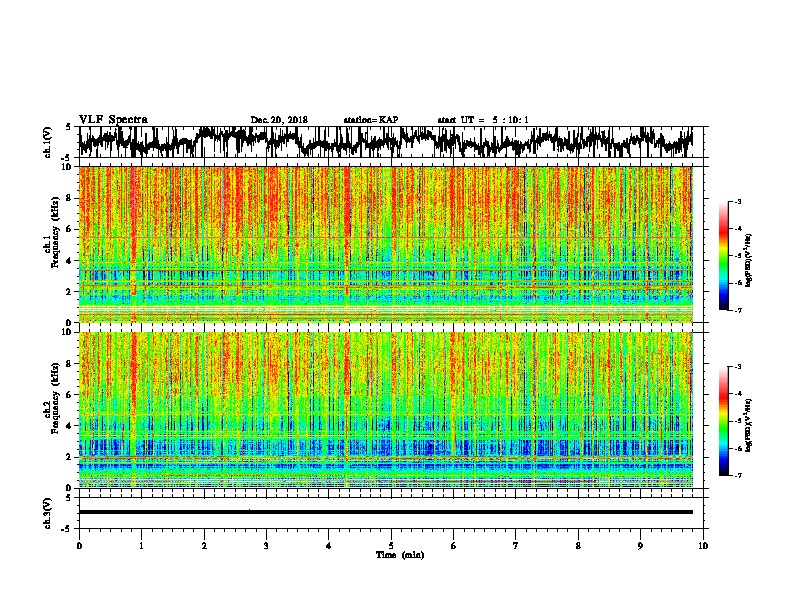This screenshot has width=792, height=612.
Task: Click the ch.2 spectrogram color scale bar
Action: pyautogui.click(x=723, y=421)
